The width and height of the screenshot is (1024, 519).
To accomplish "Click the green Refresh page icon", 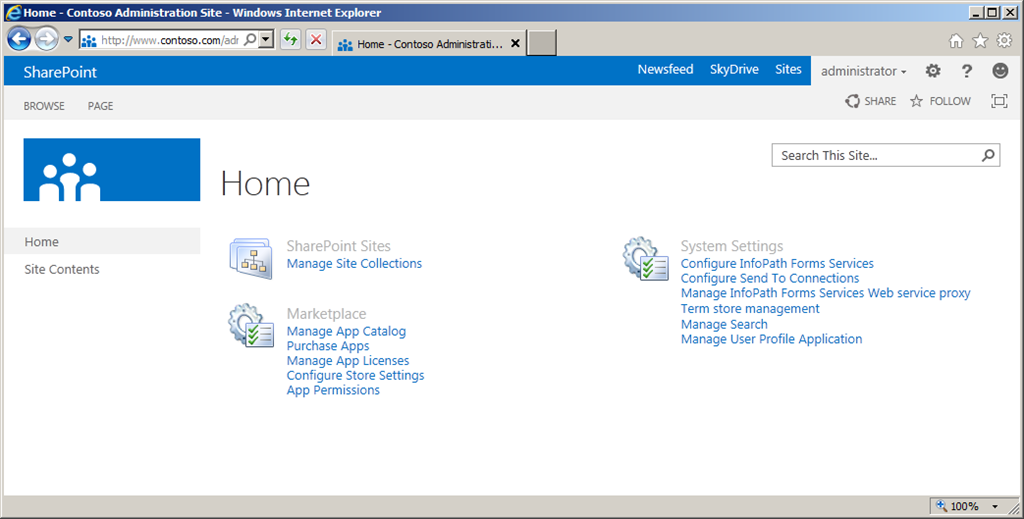I will [x=290, y=40].
